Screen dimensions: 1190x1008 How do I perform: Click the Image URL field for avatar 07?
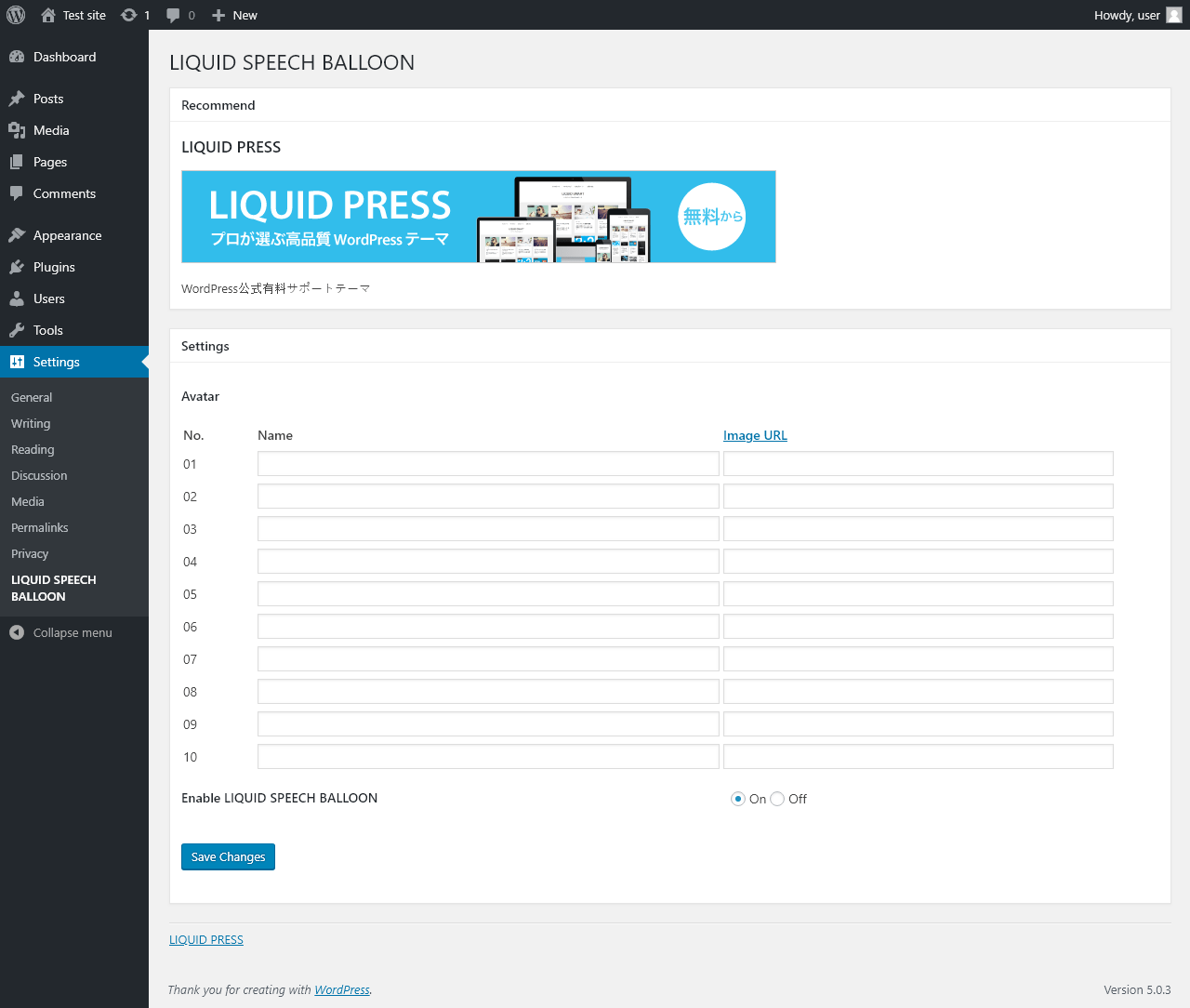coord(919,659)
